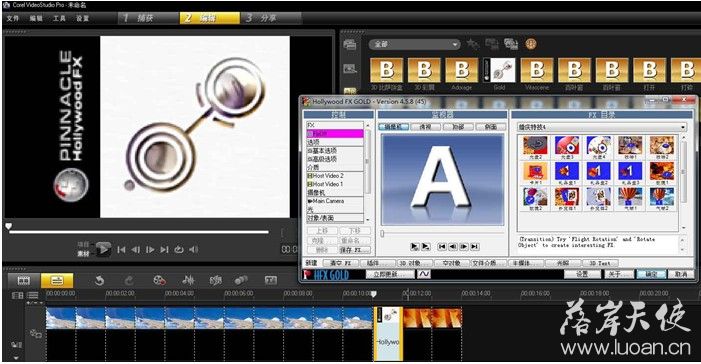Click the 3D Text button in Hollywood FX
The height and width of the screenshot is (364, 701).
point(600,263)
